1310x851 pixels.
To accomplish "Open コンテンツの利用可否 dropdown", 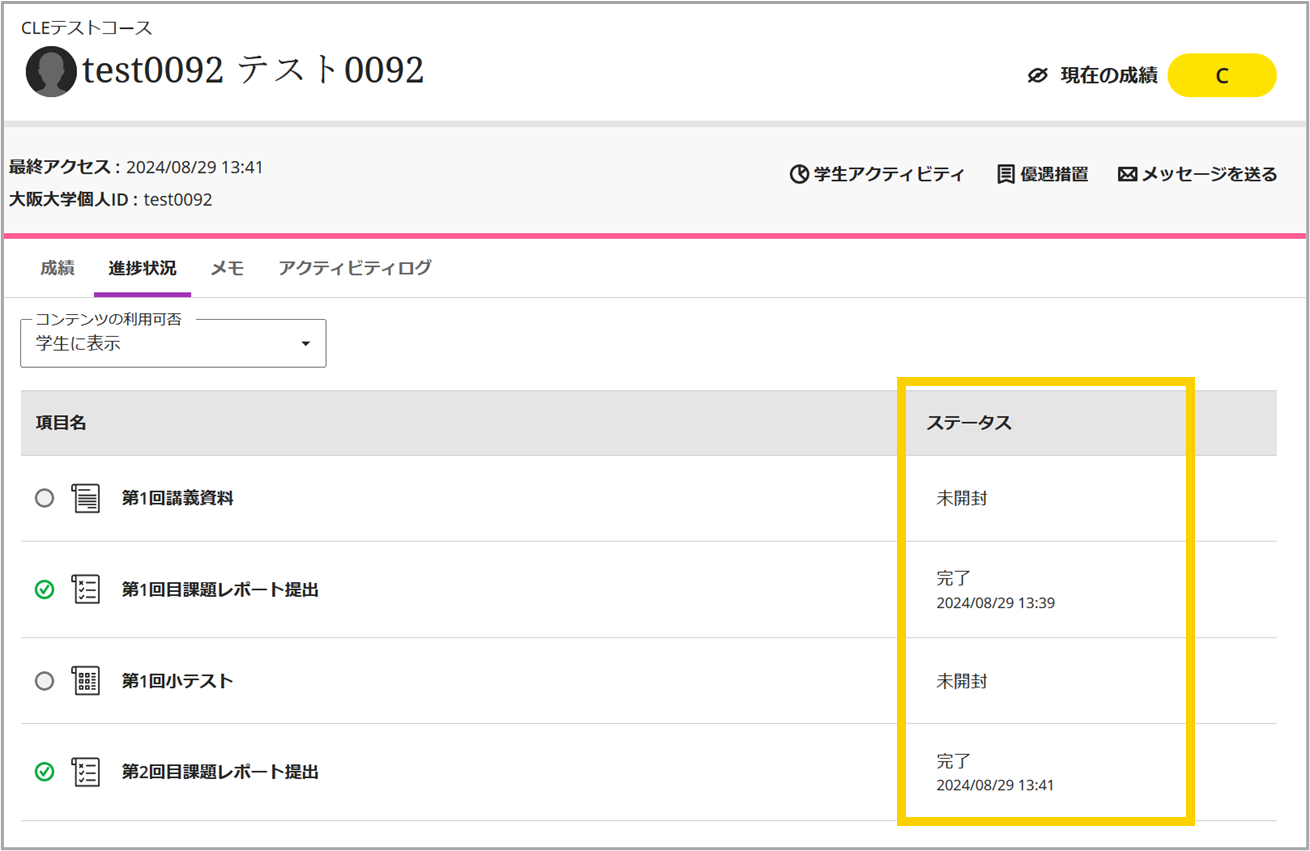I will pos(173,343).
